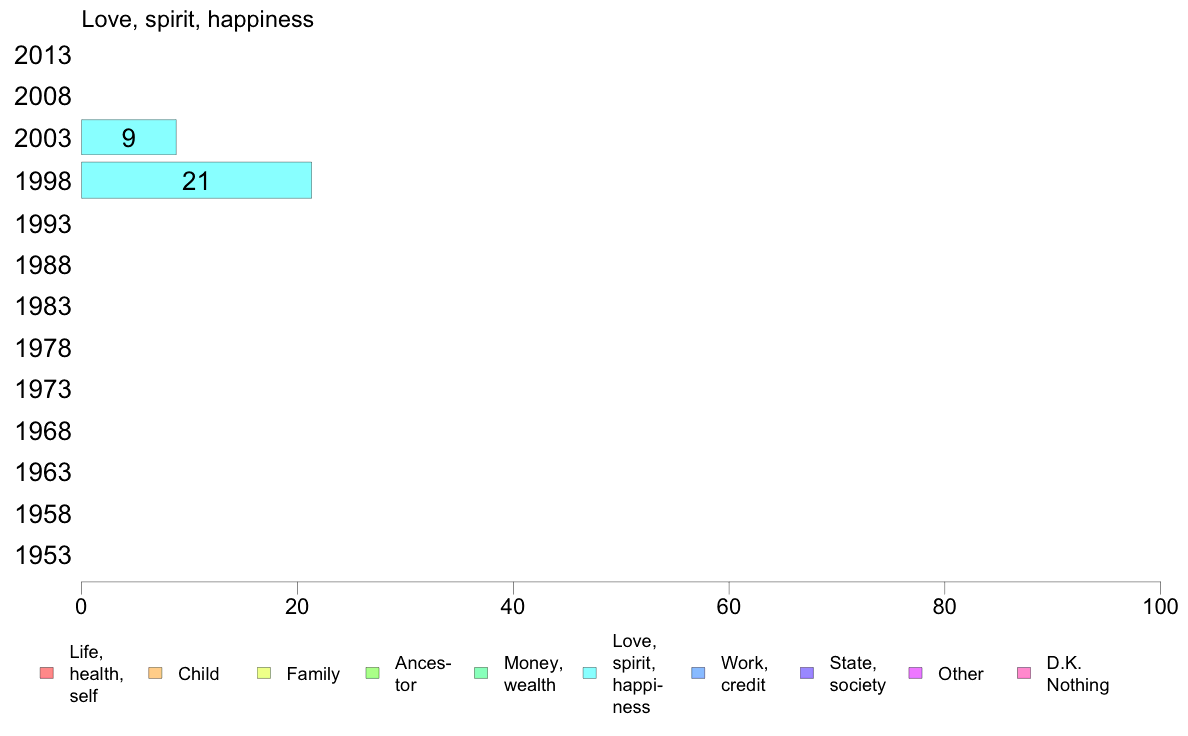Select the green Ancestor legend swatch
Viewport: 1188px width, 736px height.
(x=372, y=673)
